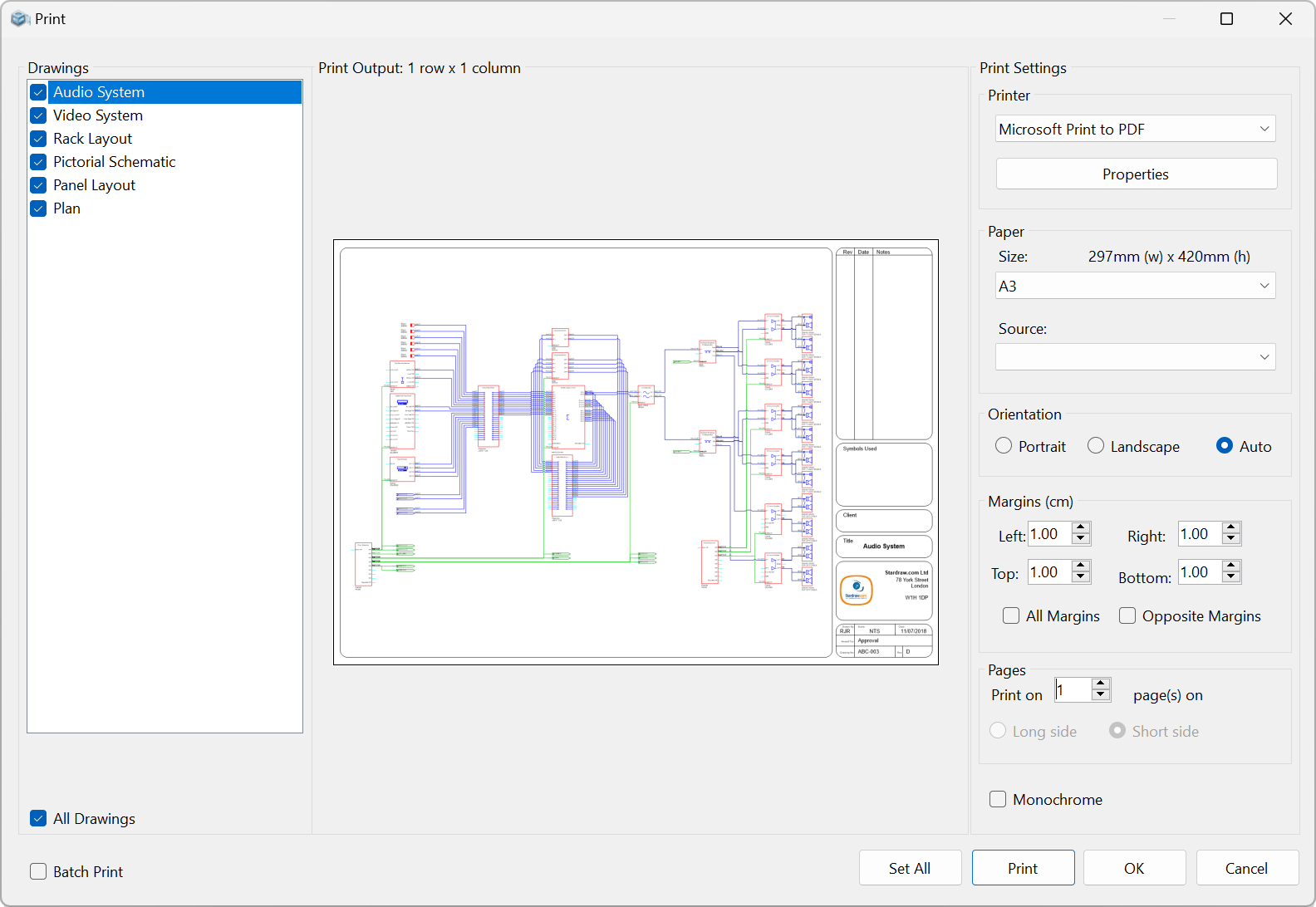Increase the Top margin with the up arrow
The image size is (1316, 907).
point(1081,566)
